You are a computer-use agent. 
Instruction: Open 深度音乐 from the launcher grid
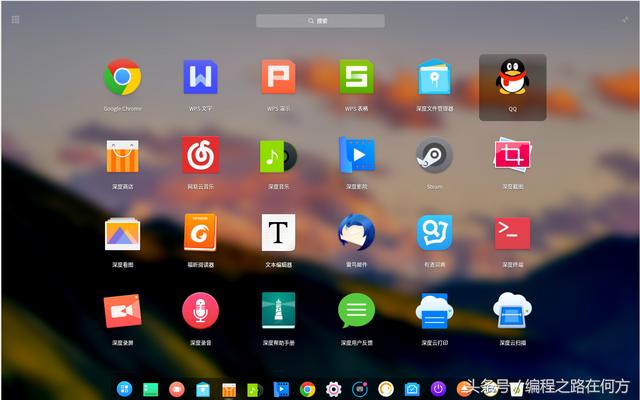click(x=278, y=156)
